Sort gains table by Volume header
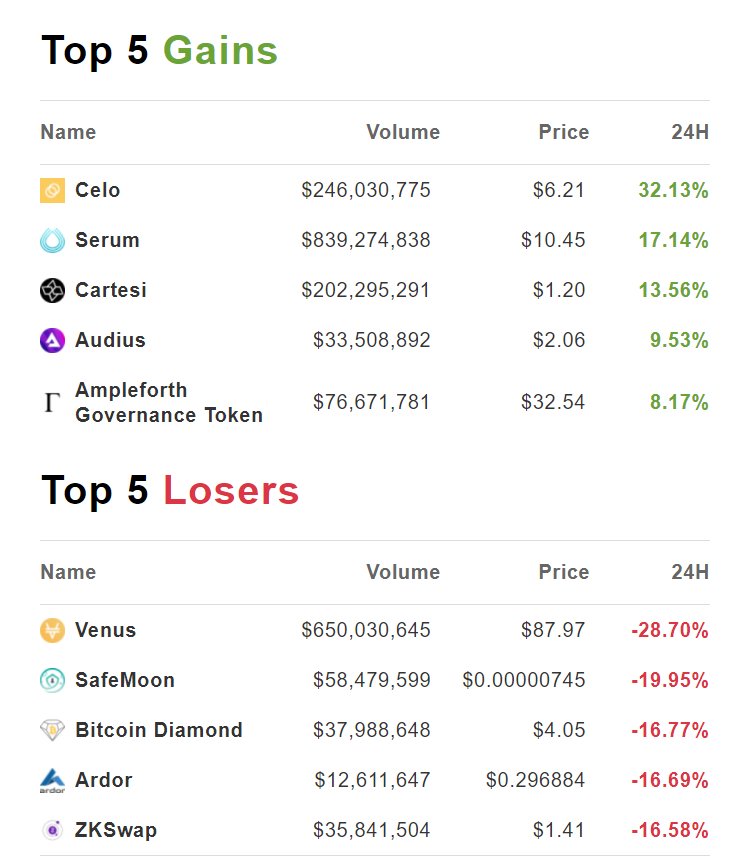 pos(403,132)
